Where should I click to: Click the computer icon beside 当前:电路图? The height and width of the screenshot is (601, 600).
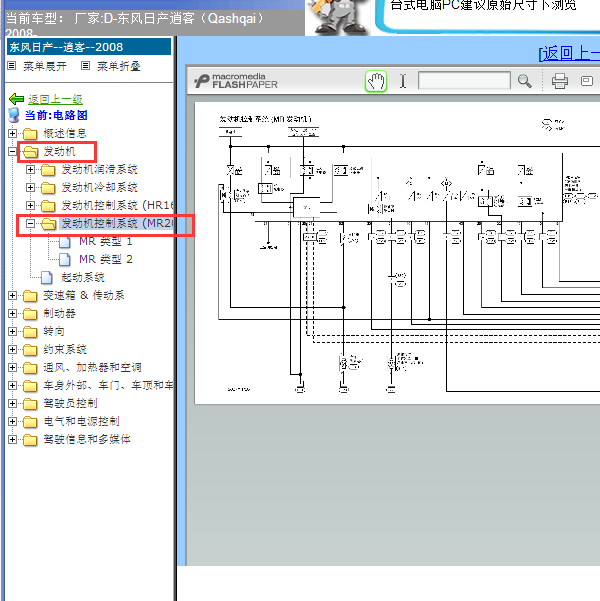click(14, 115)
